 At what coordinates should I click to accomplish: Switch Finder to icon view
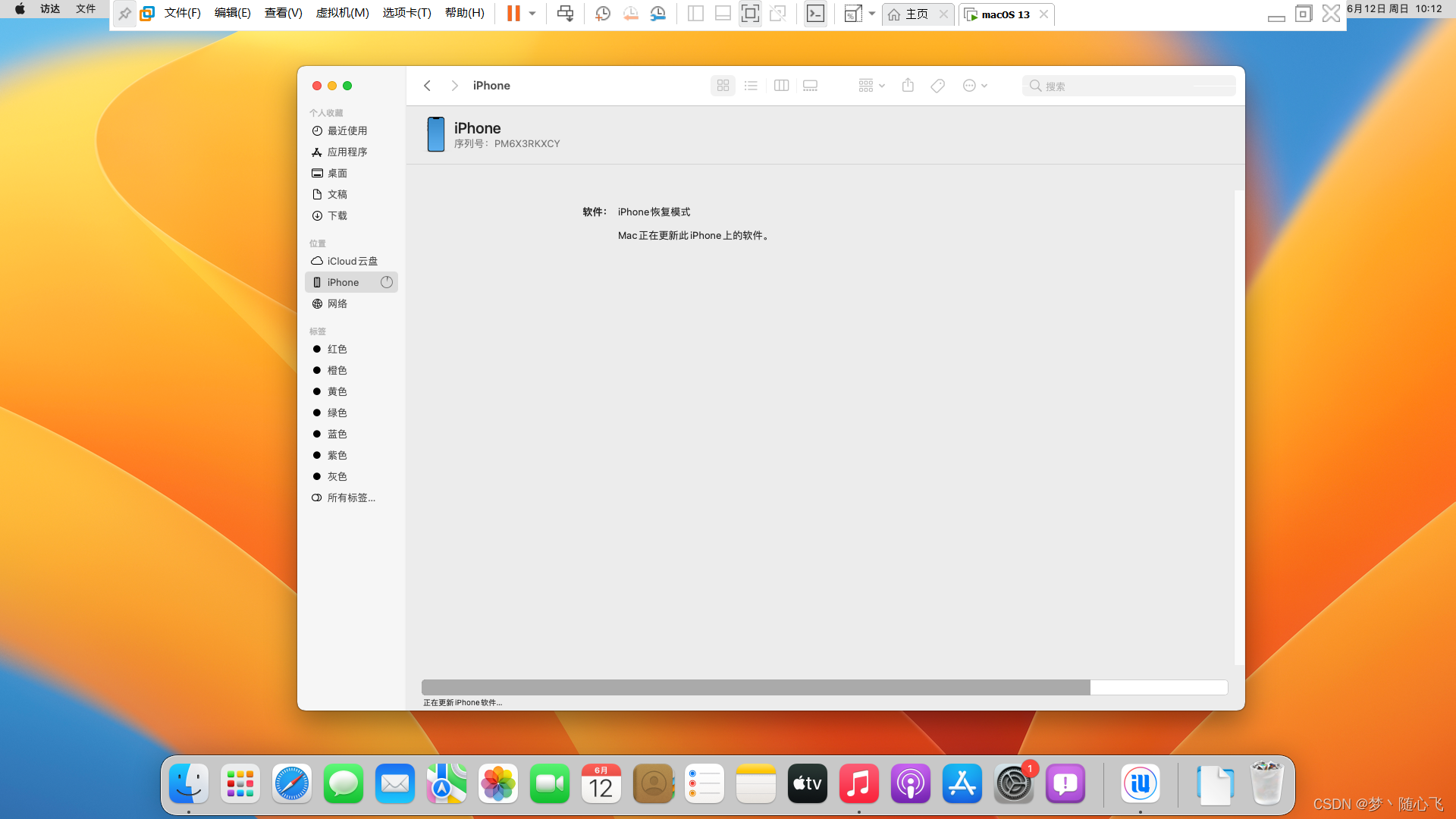coord(723,86)
